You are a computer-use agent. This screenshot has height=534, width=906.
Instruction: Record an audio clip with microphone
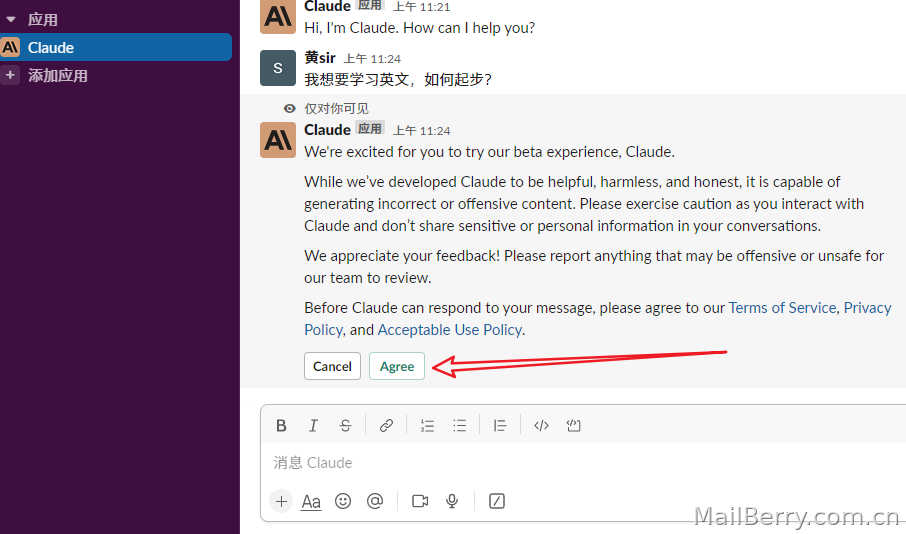click(x=452, y=501)
